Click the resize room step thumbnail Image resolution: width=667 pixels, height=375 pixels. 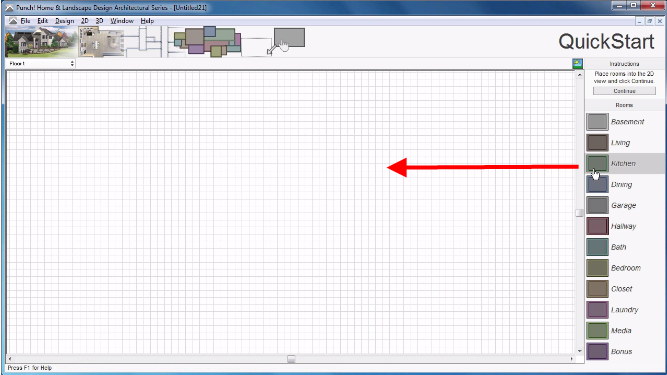[x=286, y=42]
